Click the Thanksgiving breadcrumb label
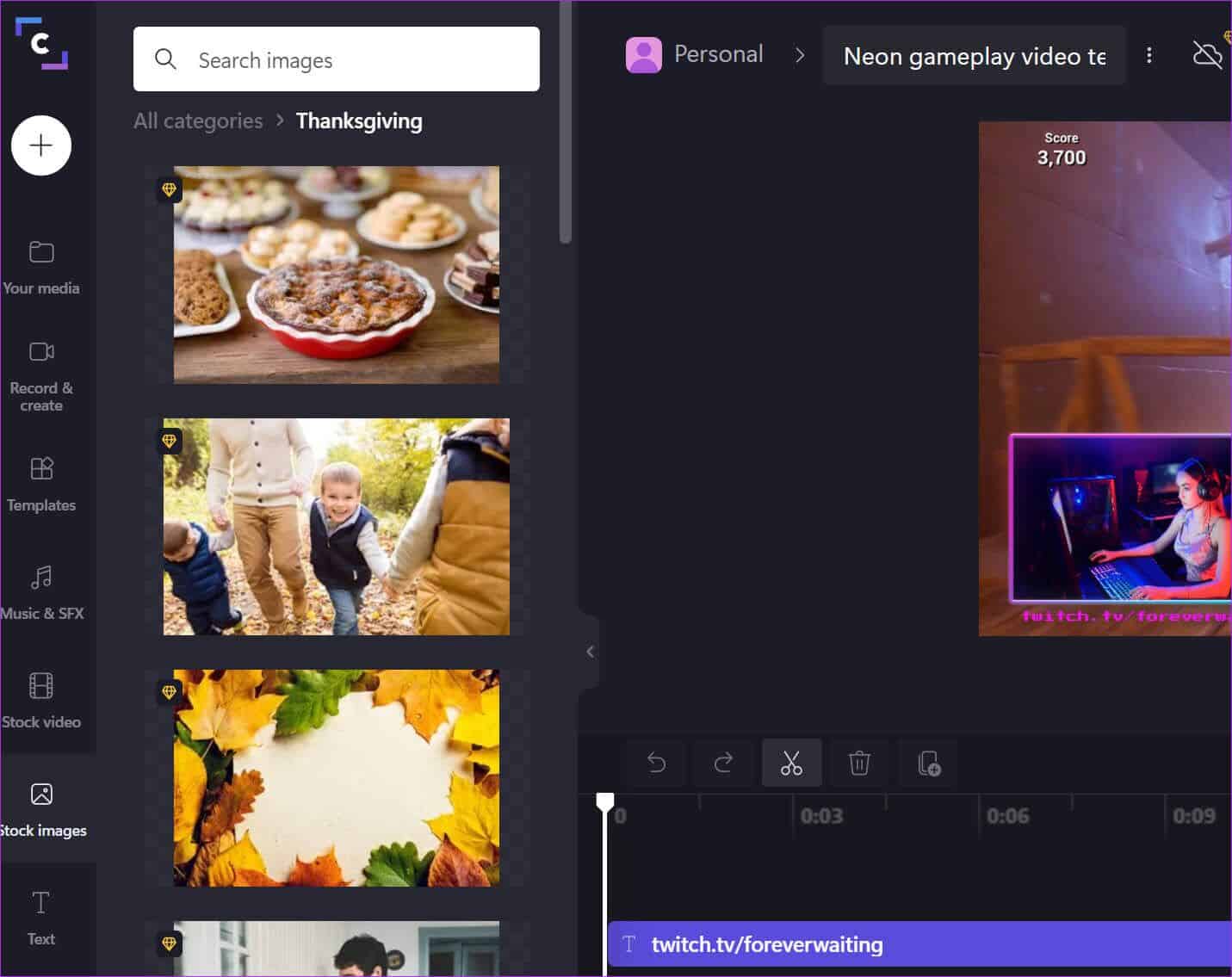The height and width of the screenshot is (977, 1232). pyautogui.click(x=359, y=121)
